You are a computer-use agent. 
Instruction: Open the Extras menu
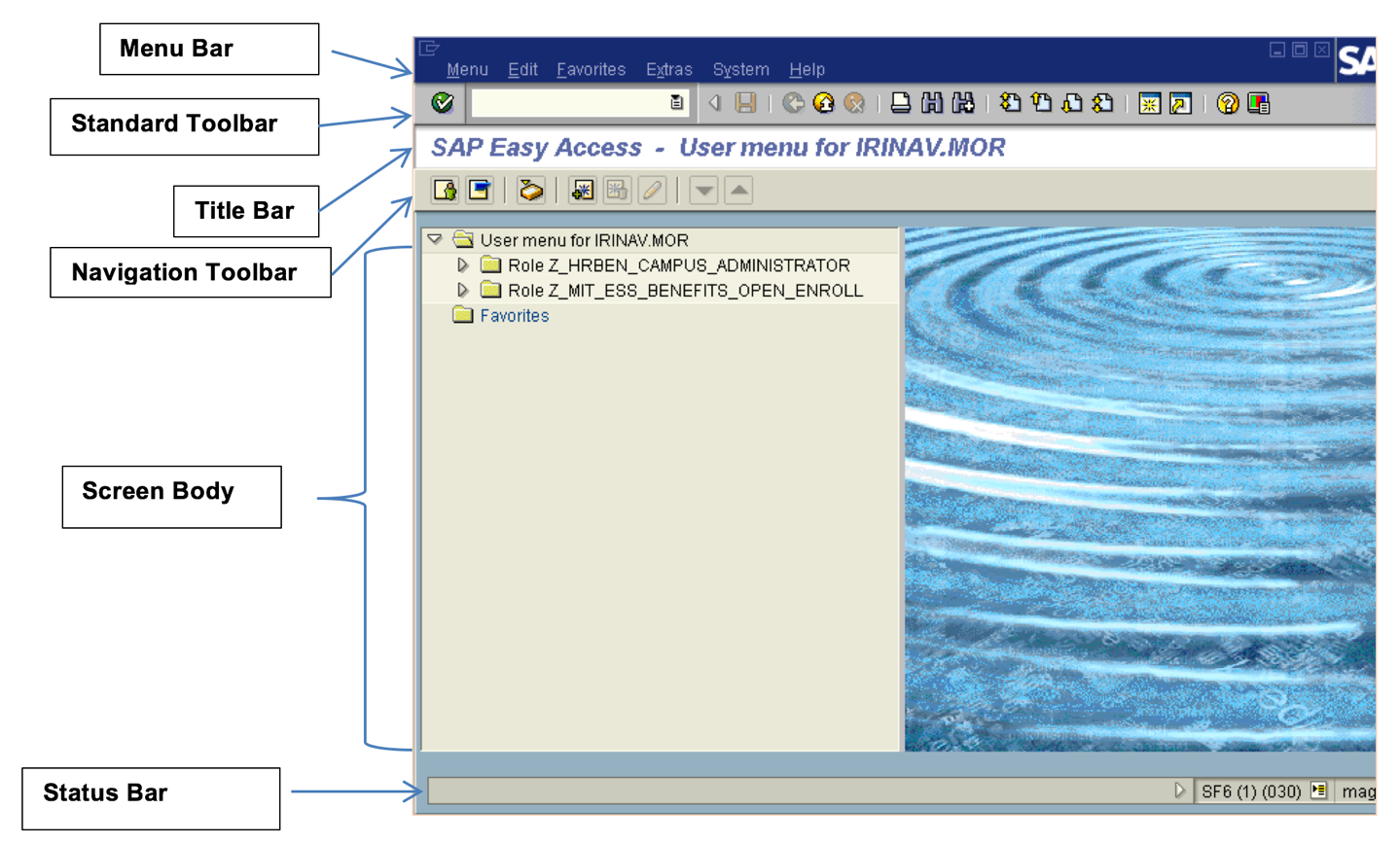click(668, 69)
